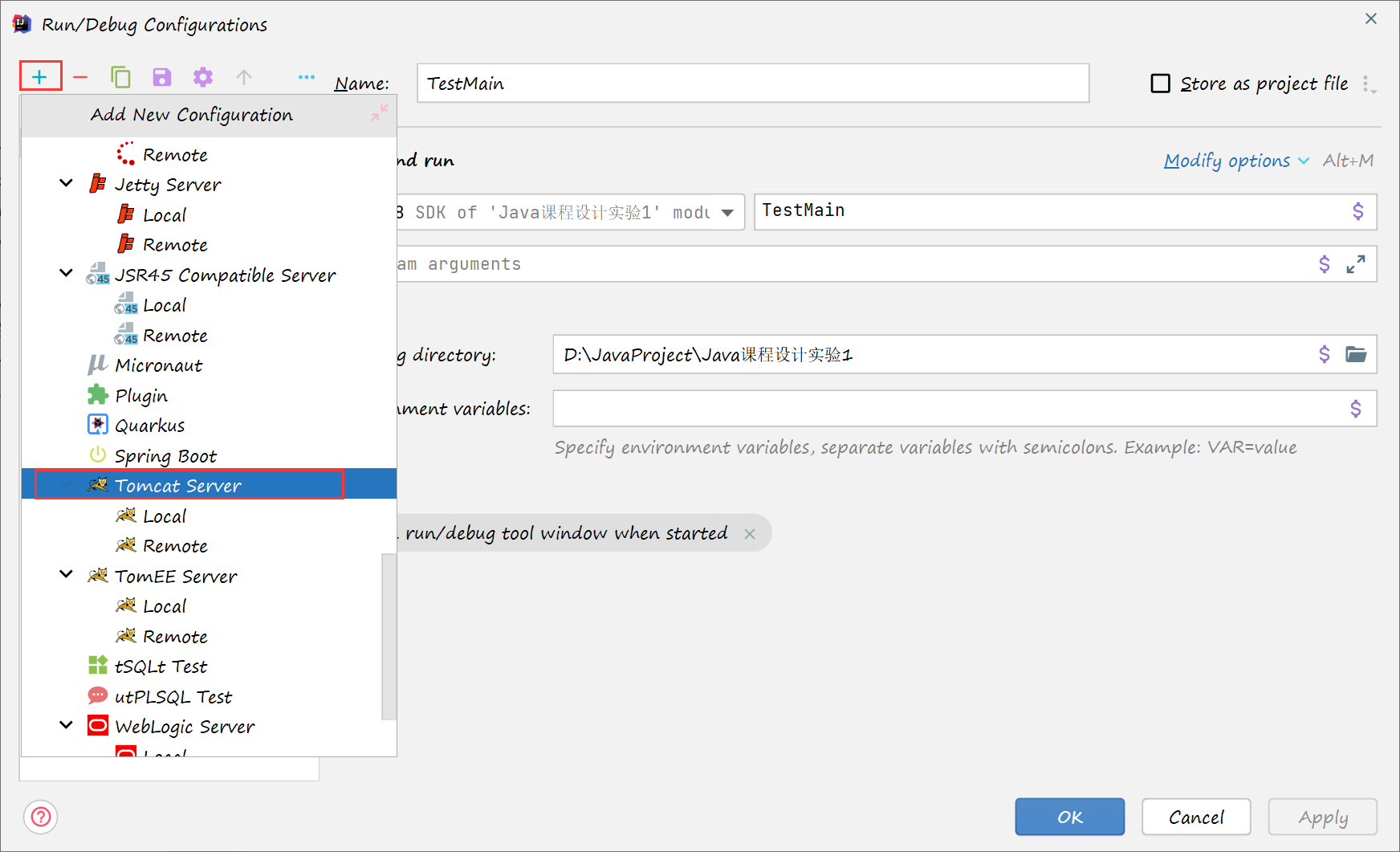Insert macro in program arguments field
This screenshot has width=1400, height=852.
[x=1325, y=264]
